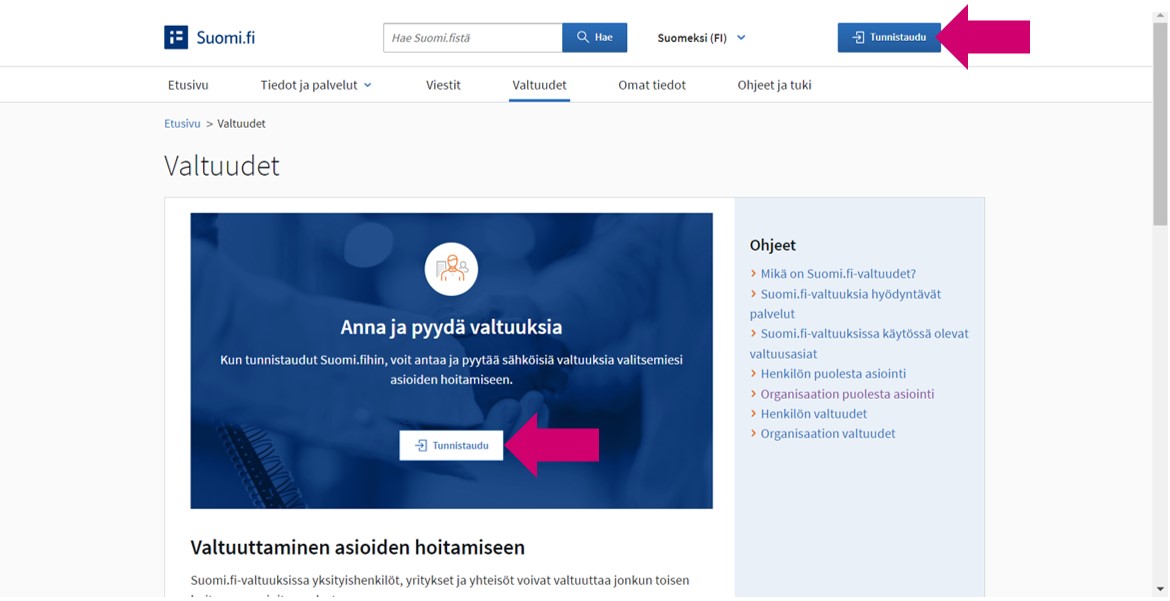This screenshot has width=1170, height=601.
Task: Open Organisaation puolesta asiointi link
Action: click(x=848, y=393)
